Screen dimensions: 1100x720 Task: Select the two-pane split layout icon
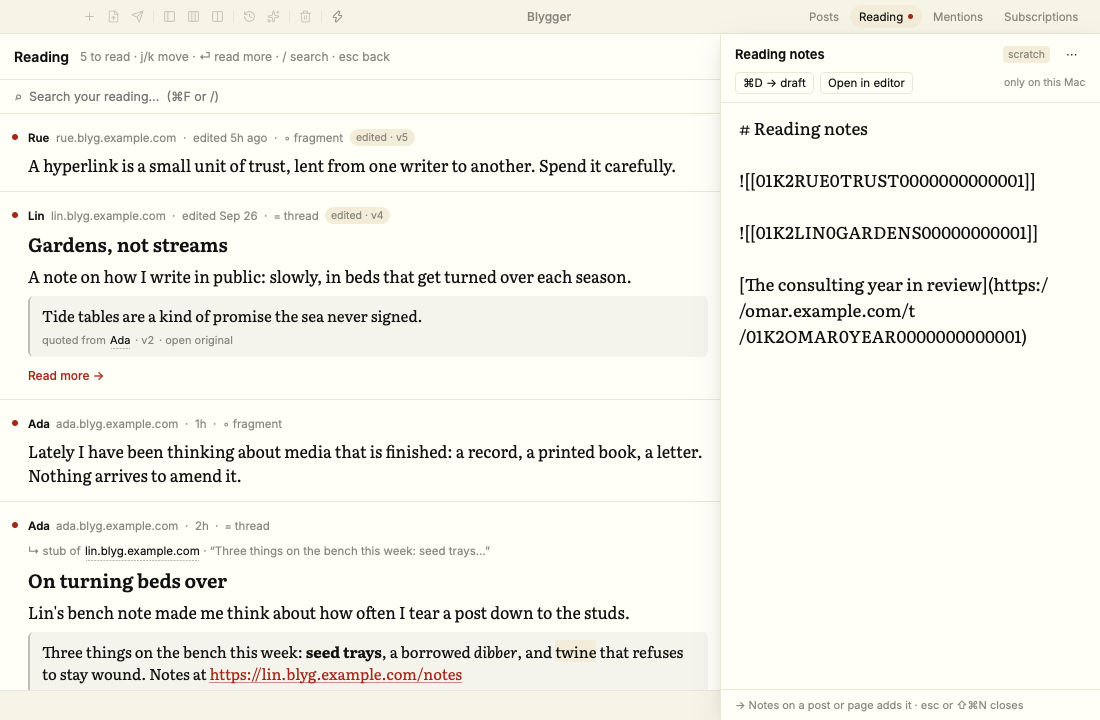click(217, 17)
